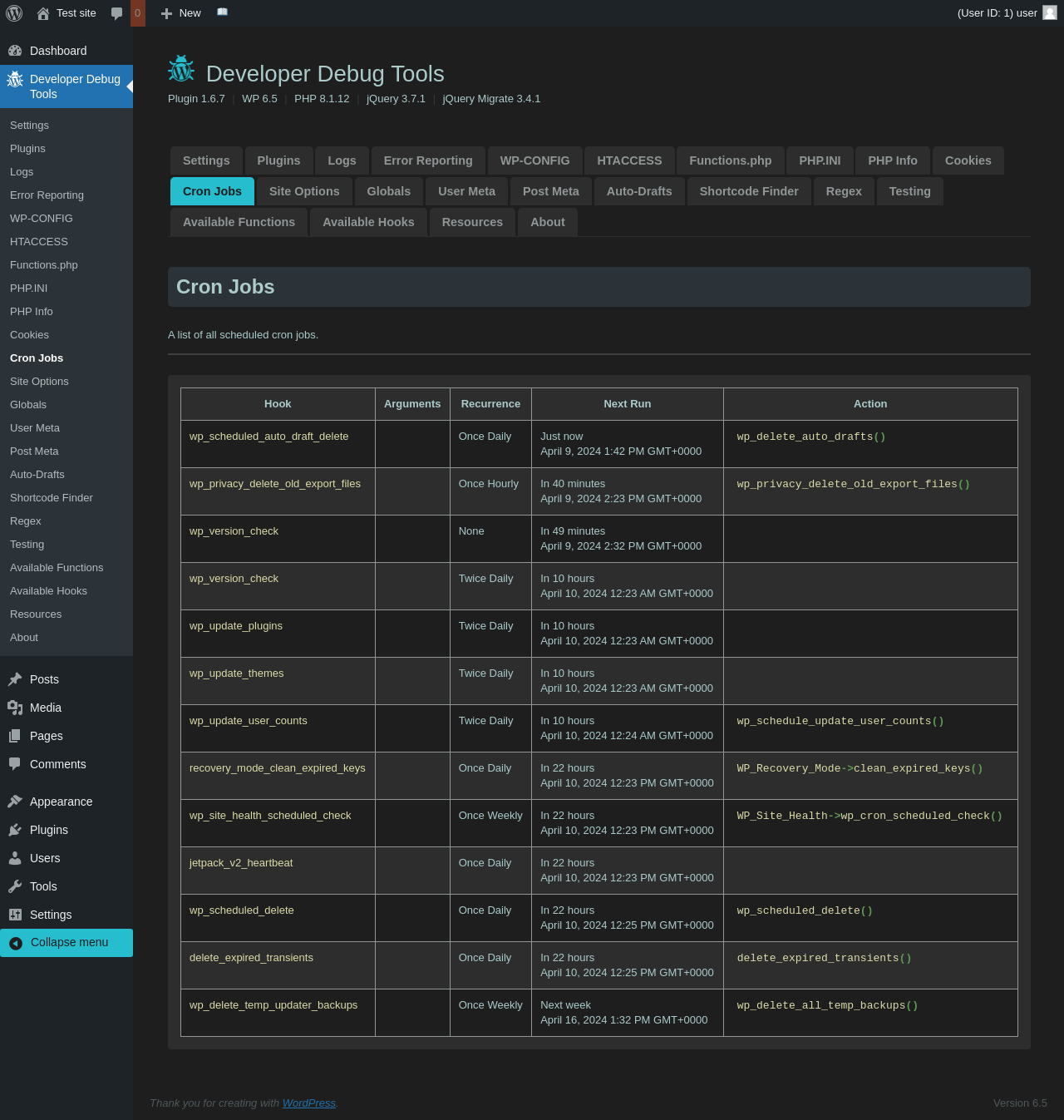Open the HTACCESS tab
Screen dimensions: 1064x1120
629,160
